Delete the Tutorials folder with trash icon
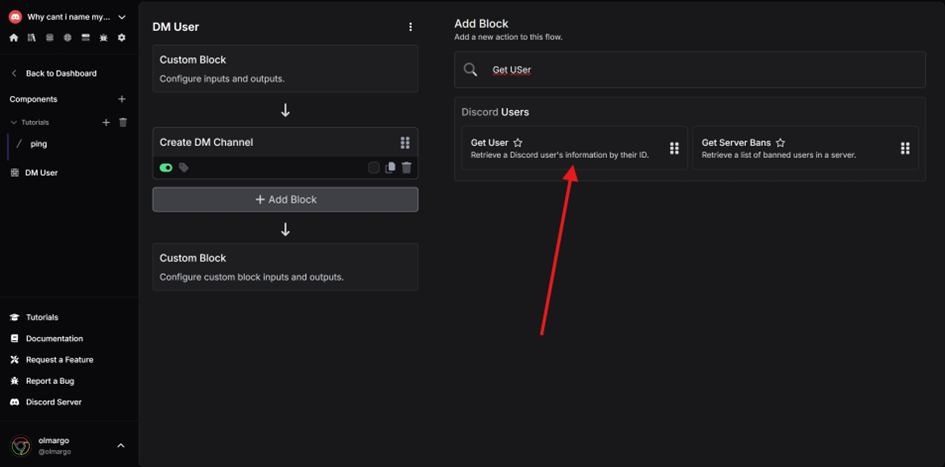 click(123, 122)
